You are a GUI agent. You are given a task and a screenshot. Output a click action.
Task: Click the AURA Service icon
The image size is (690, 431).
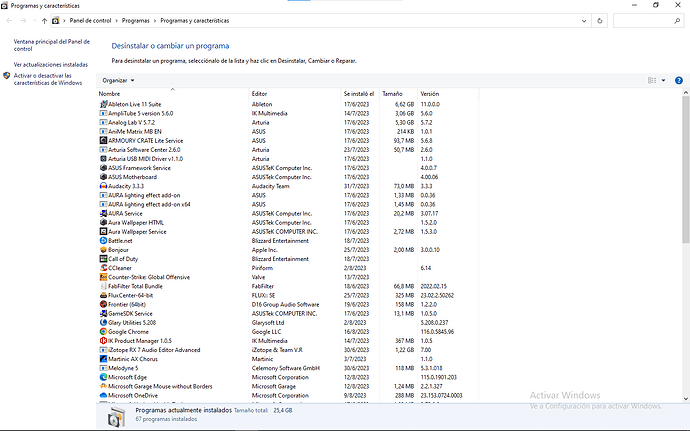coord(103,214)
